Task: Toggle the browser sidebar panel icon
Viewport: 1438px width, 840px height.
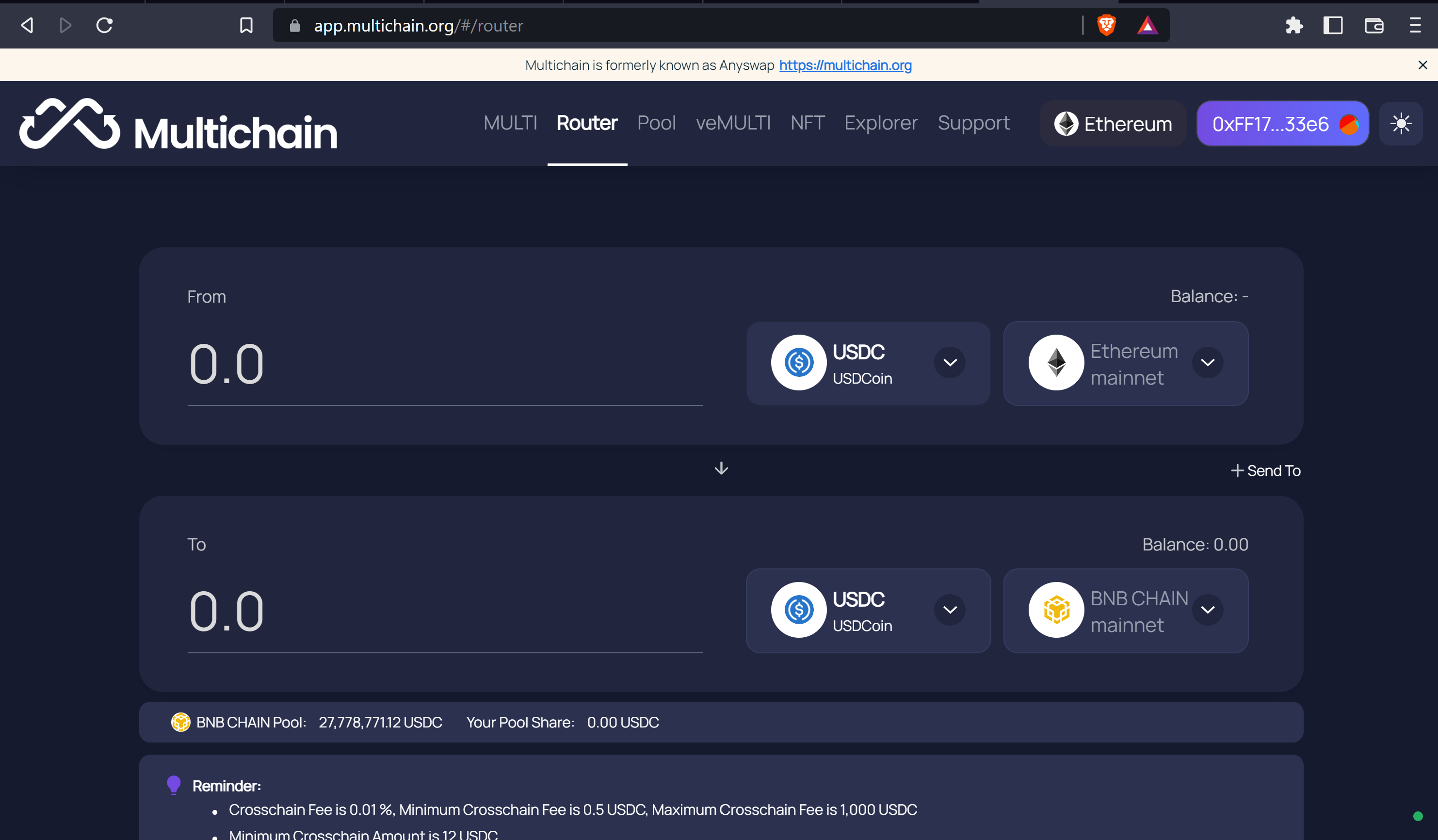Action: tap(1332, 25)
